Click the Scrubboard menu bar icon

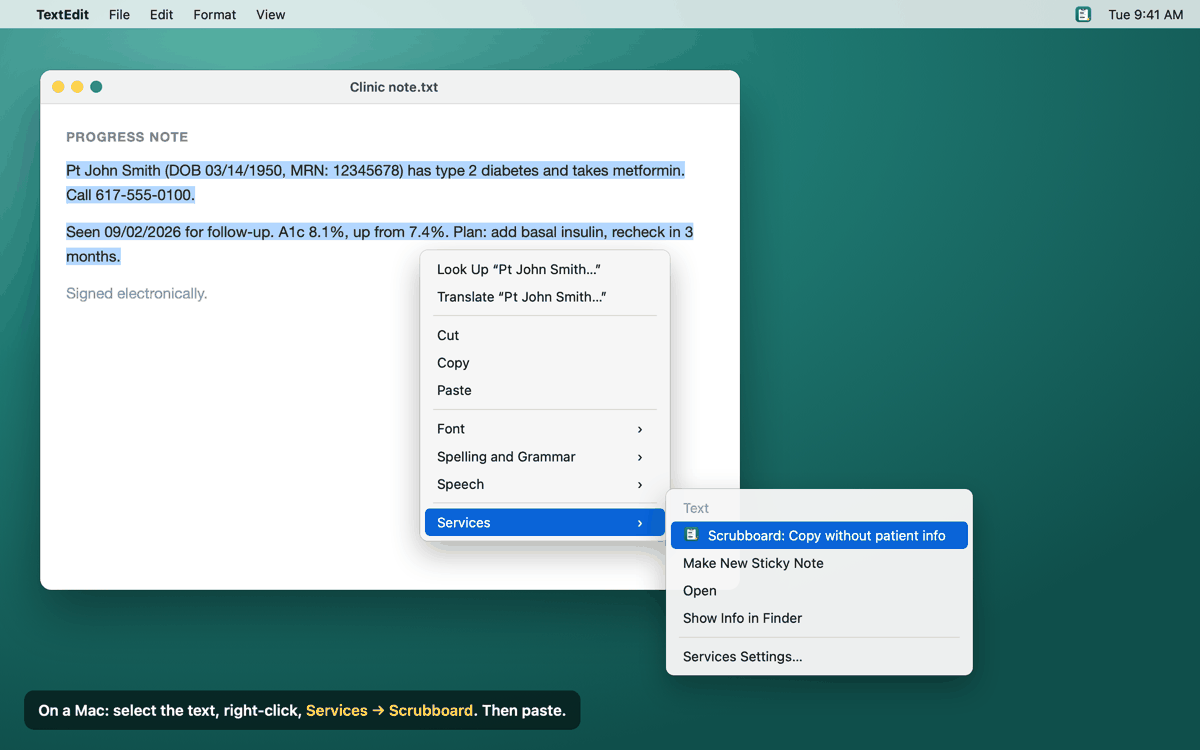(1083, 14)
